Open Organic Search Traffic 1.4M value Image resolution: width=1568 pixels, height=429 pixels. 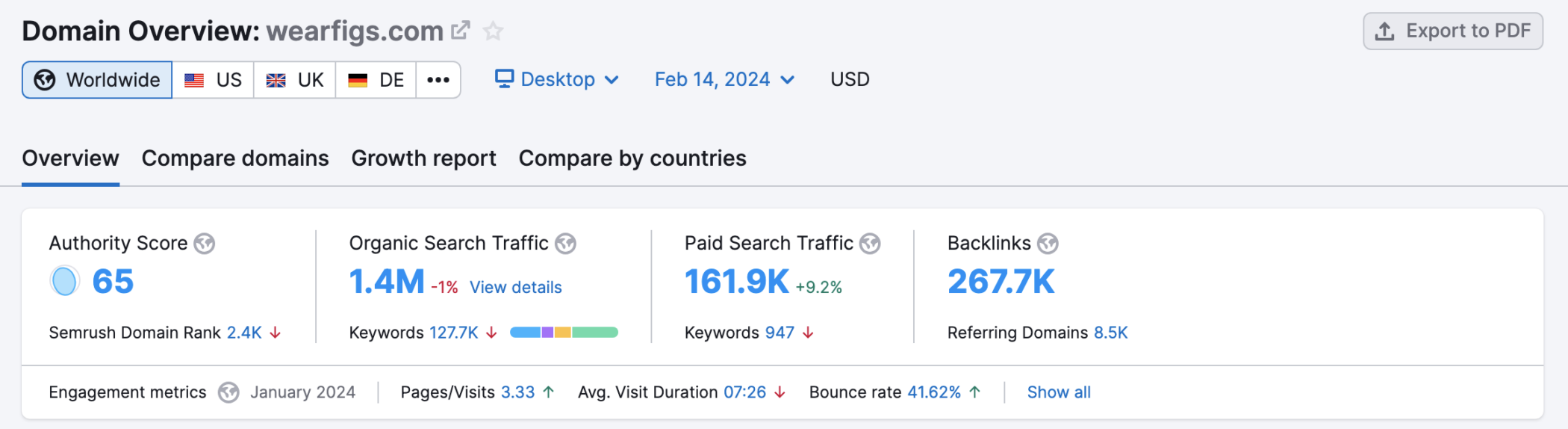tap(387, 282)
